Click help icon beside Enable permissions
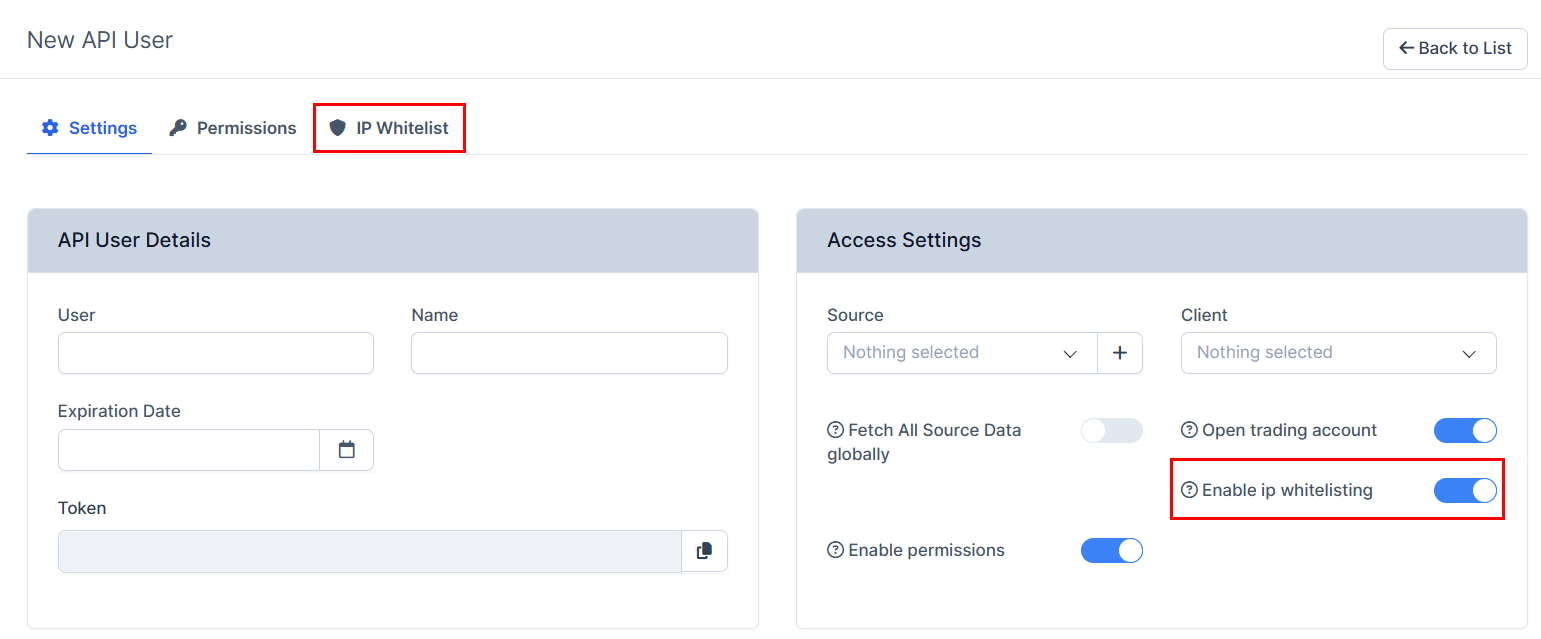The image size is (1541, 639). click(836, 550)
